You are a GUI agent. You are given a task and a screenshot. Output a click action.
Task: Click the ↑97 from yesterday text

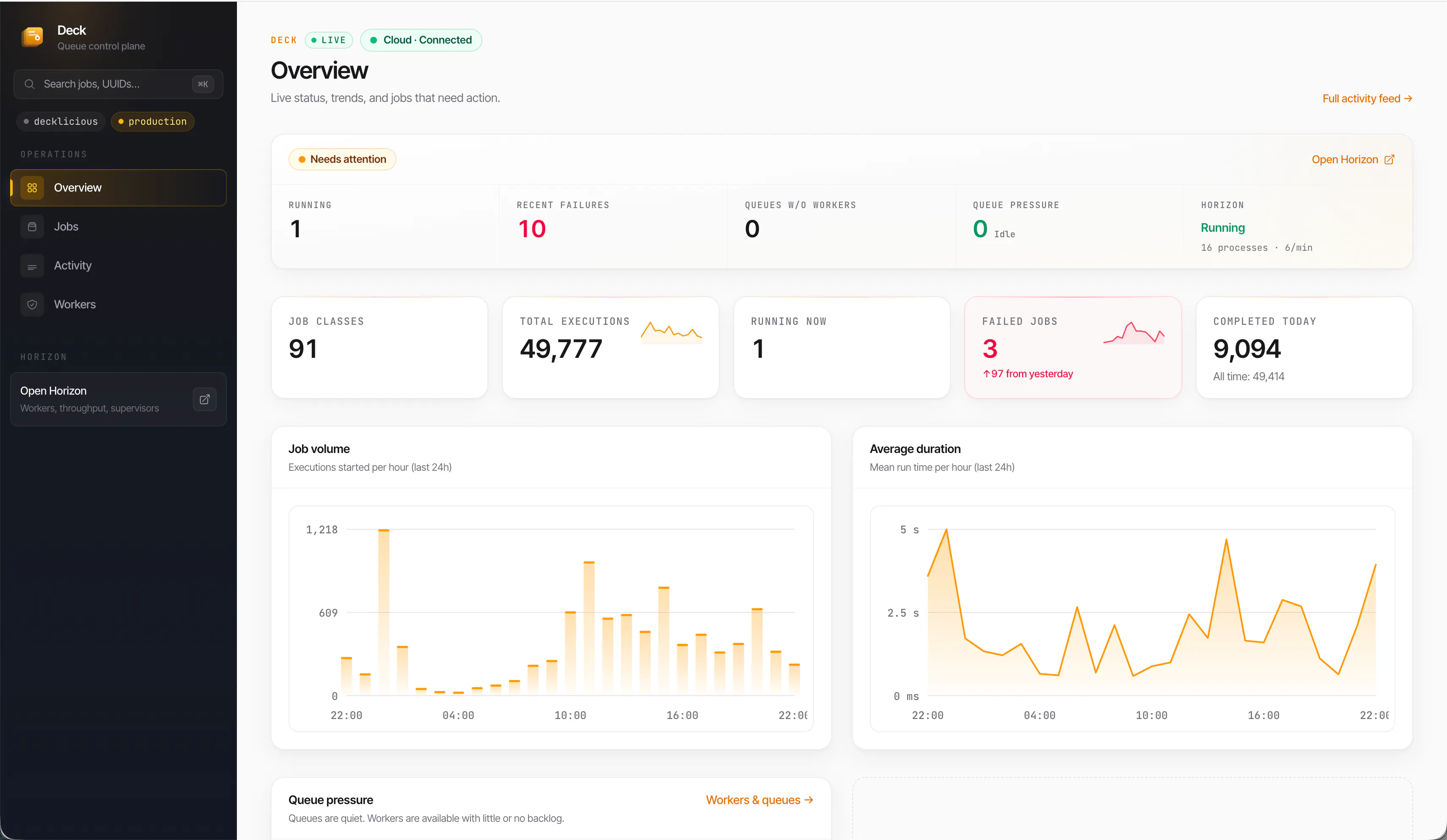pos(1027,374)
